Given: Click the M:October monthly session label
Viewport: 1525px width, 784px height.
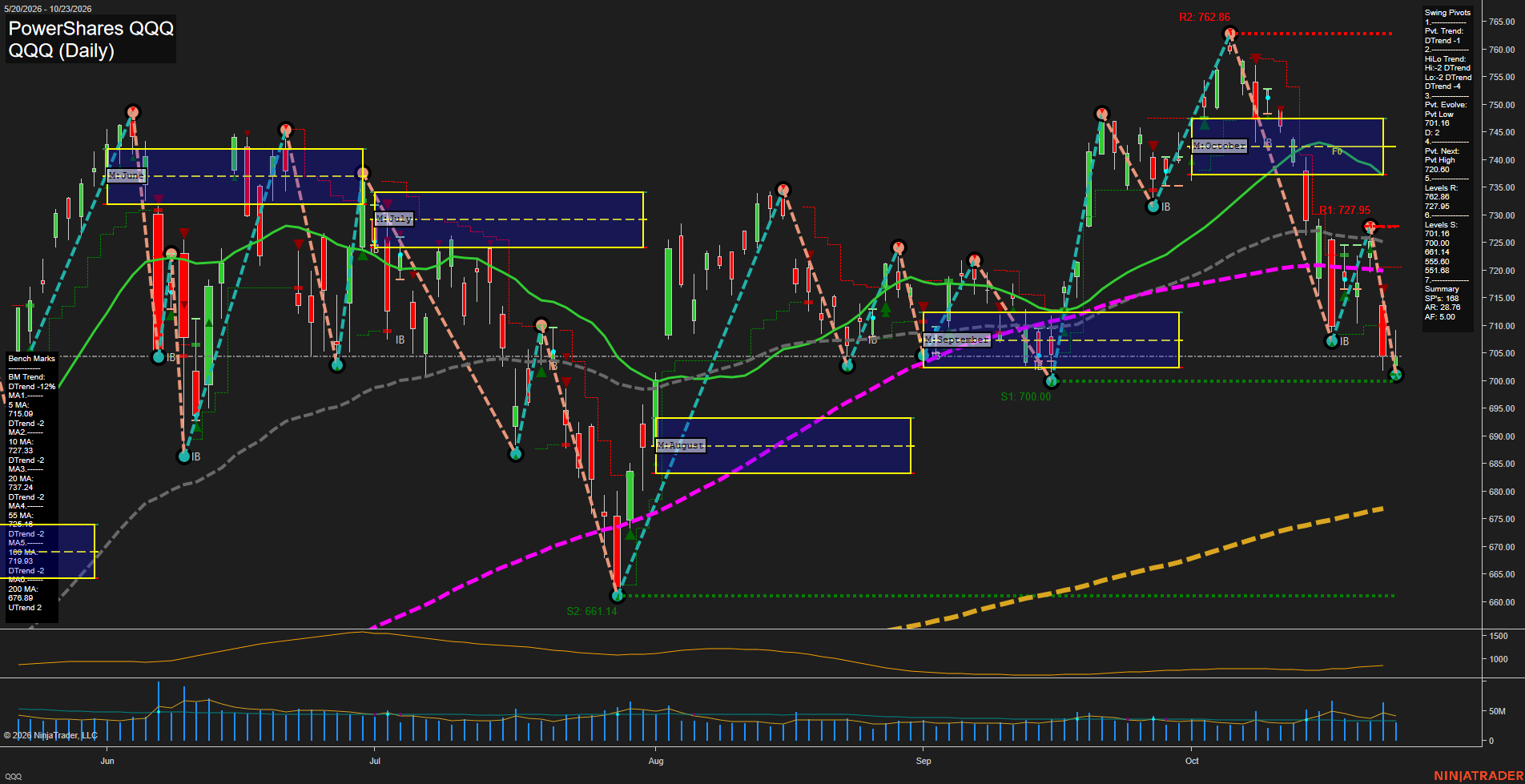Looking at the screenshot, I should [1220, 146].
